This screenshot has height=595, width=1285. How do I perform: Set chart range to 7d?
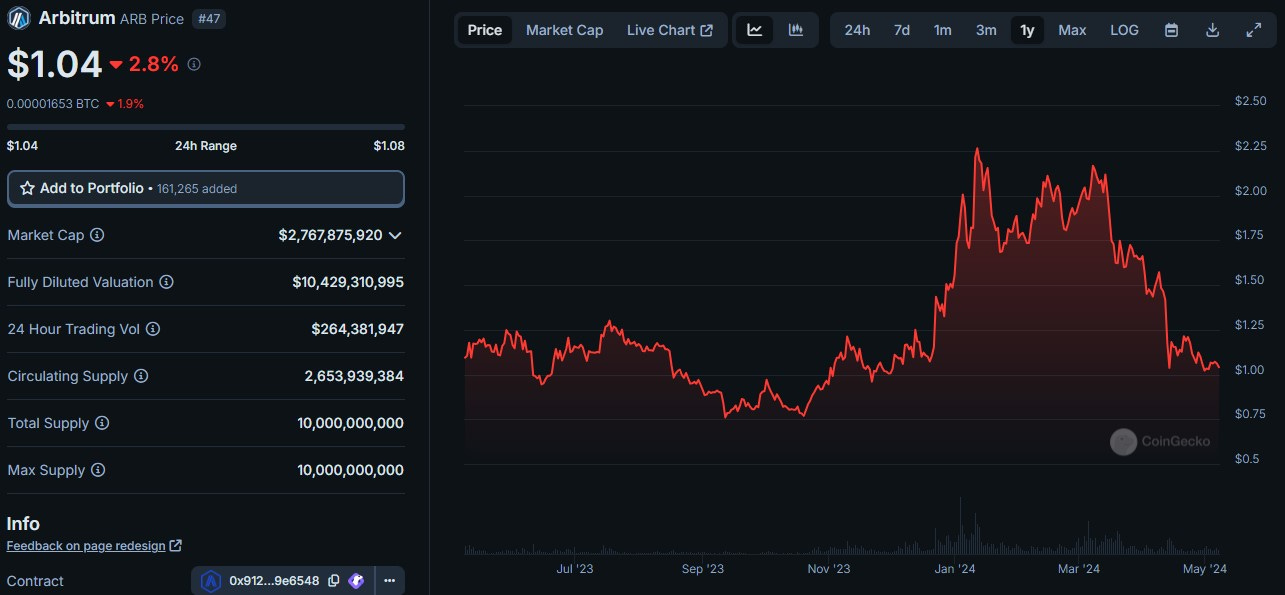pyautogui.click(x=902, y=30)
